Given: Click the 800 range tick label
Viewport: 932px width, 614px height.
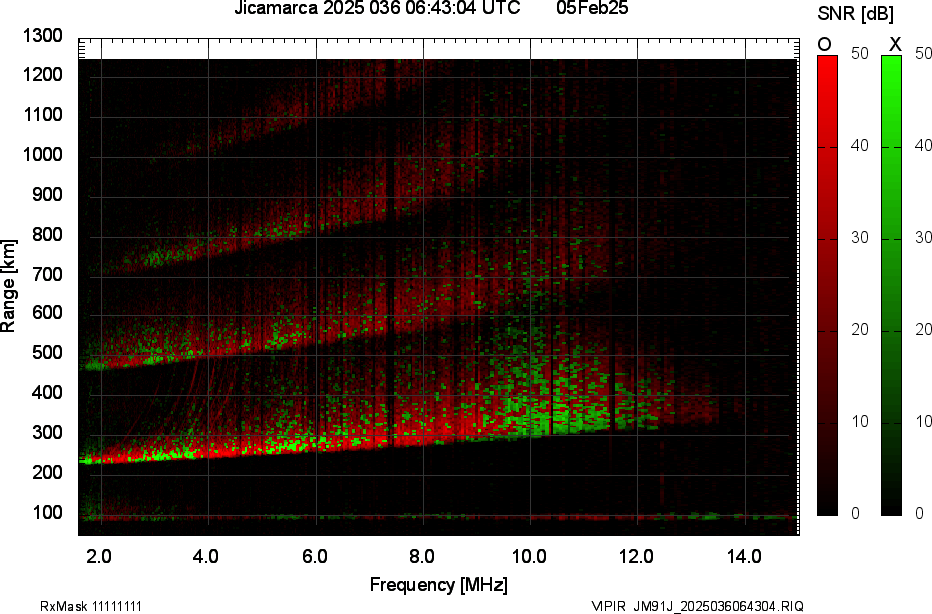Looking at the screenshot, I should 47,234.
